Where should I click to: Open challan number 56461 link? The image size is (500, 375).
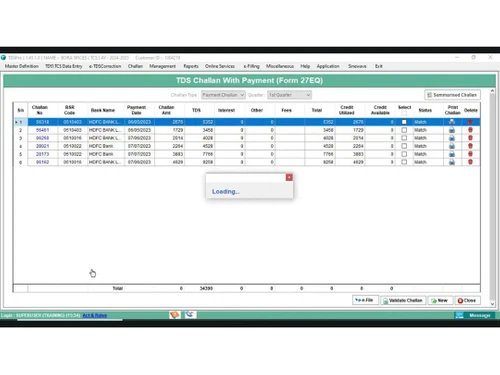tap(42, 130)
